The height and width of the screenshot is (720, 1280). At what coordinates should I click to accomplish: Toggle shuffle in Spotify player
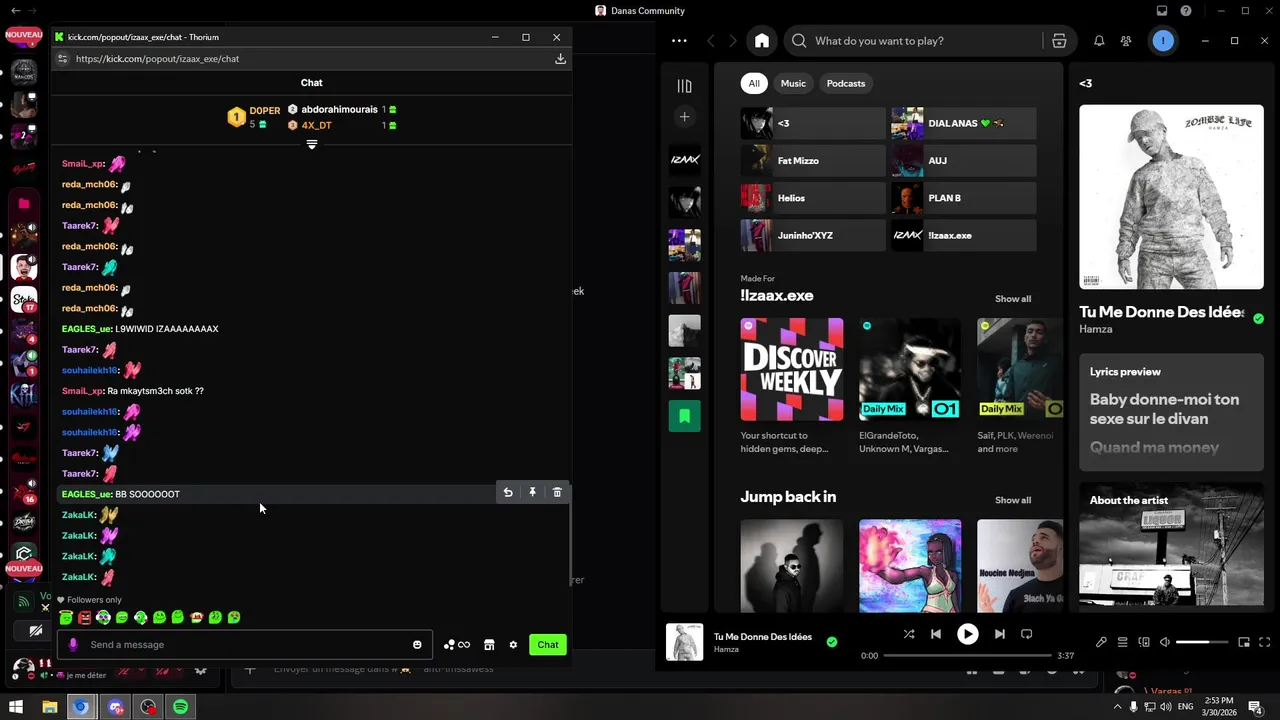908,634
